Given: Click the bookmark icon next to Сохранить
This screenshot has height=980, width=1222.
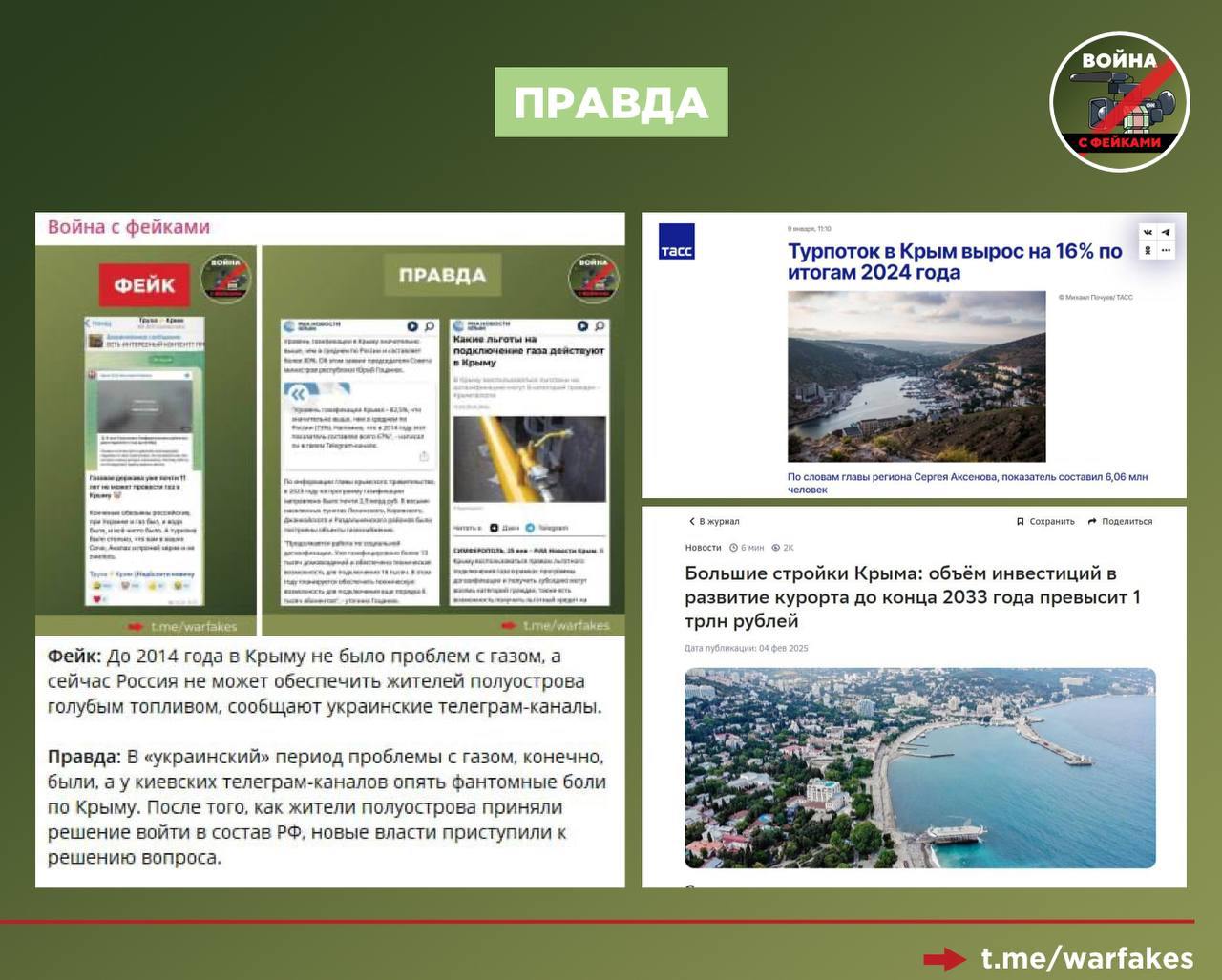Looking at the screenshot, I should (x=1021, y=522).
